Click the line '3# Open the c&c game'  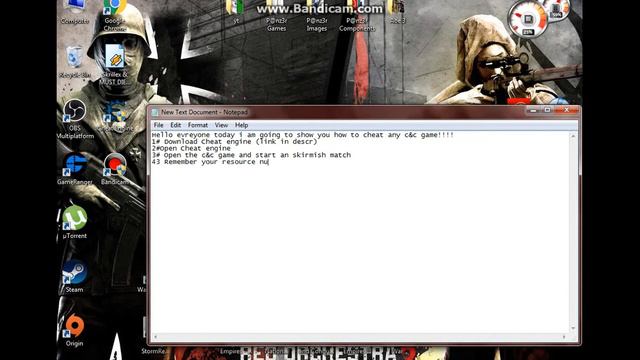[251, 155]
